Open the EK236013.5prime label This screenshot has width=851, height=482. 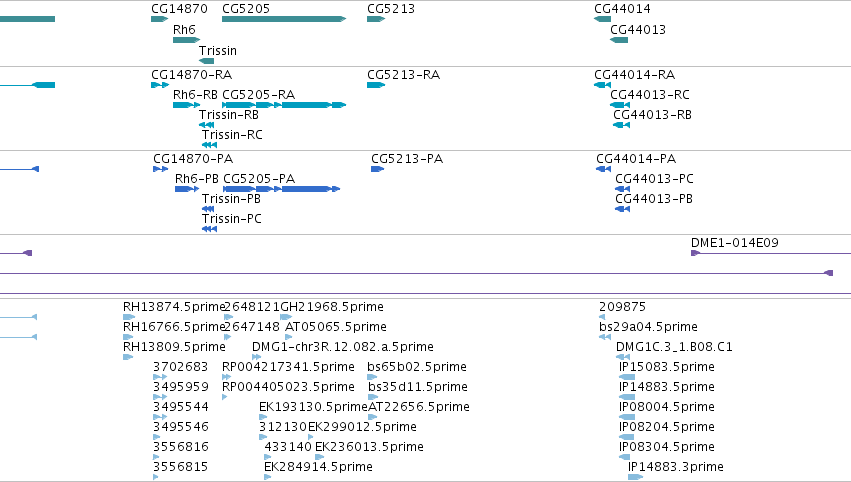(x=369, y=447)
